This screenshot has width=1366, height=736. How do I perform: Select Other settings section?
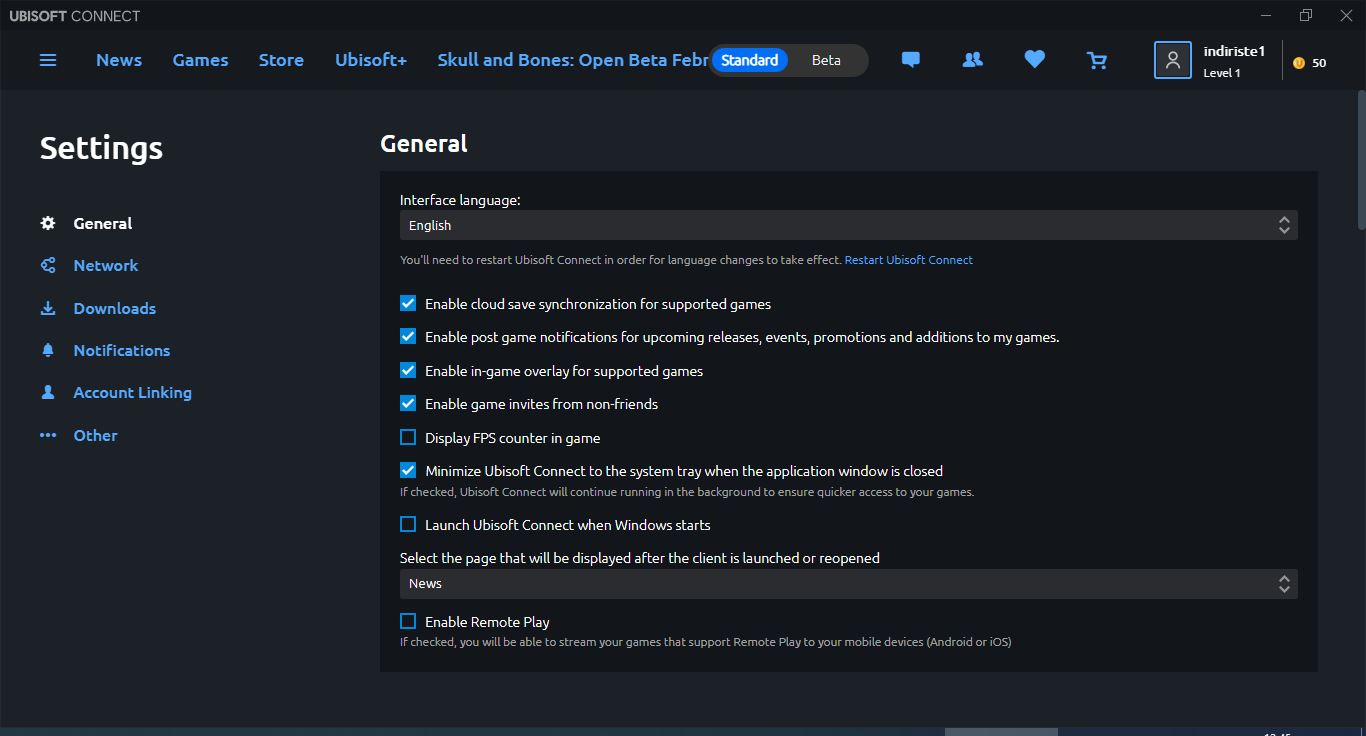[96, 435]
